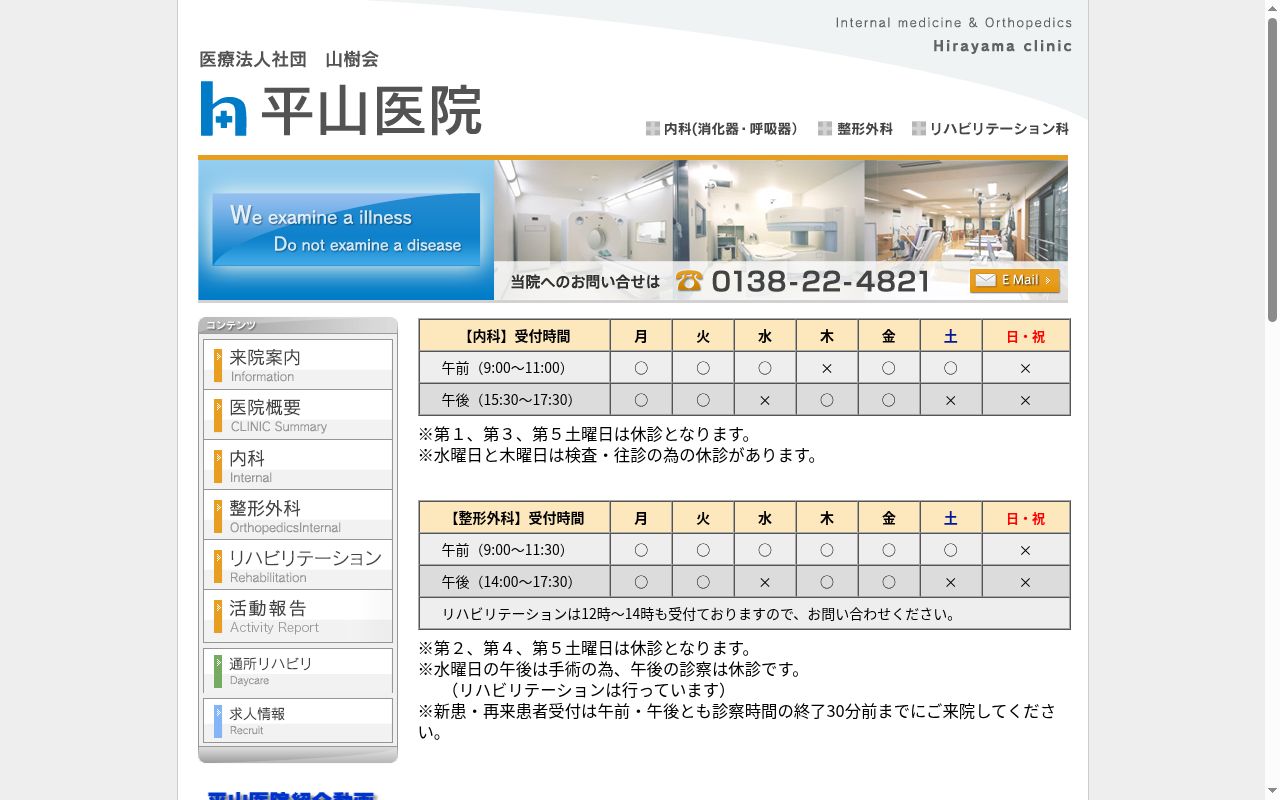Click 【整形外科】受付時間 table header

[515, 518]
